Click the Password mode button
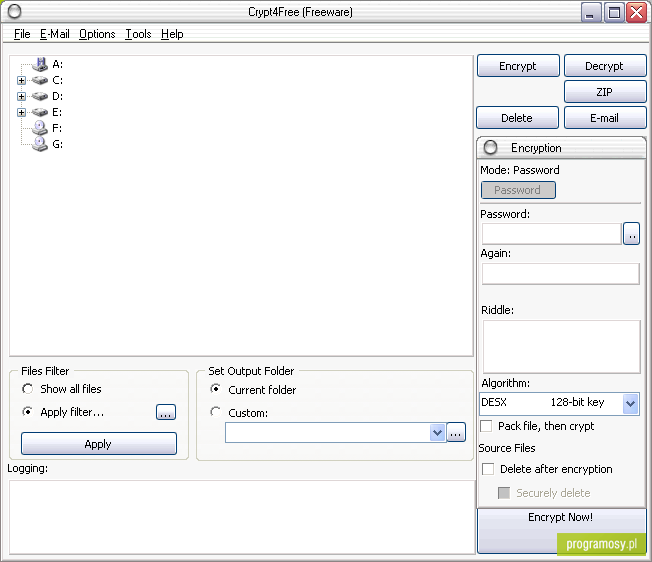This screenshot has height=562, width=652. click(518, 190)
